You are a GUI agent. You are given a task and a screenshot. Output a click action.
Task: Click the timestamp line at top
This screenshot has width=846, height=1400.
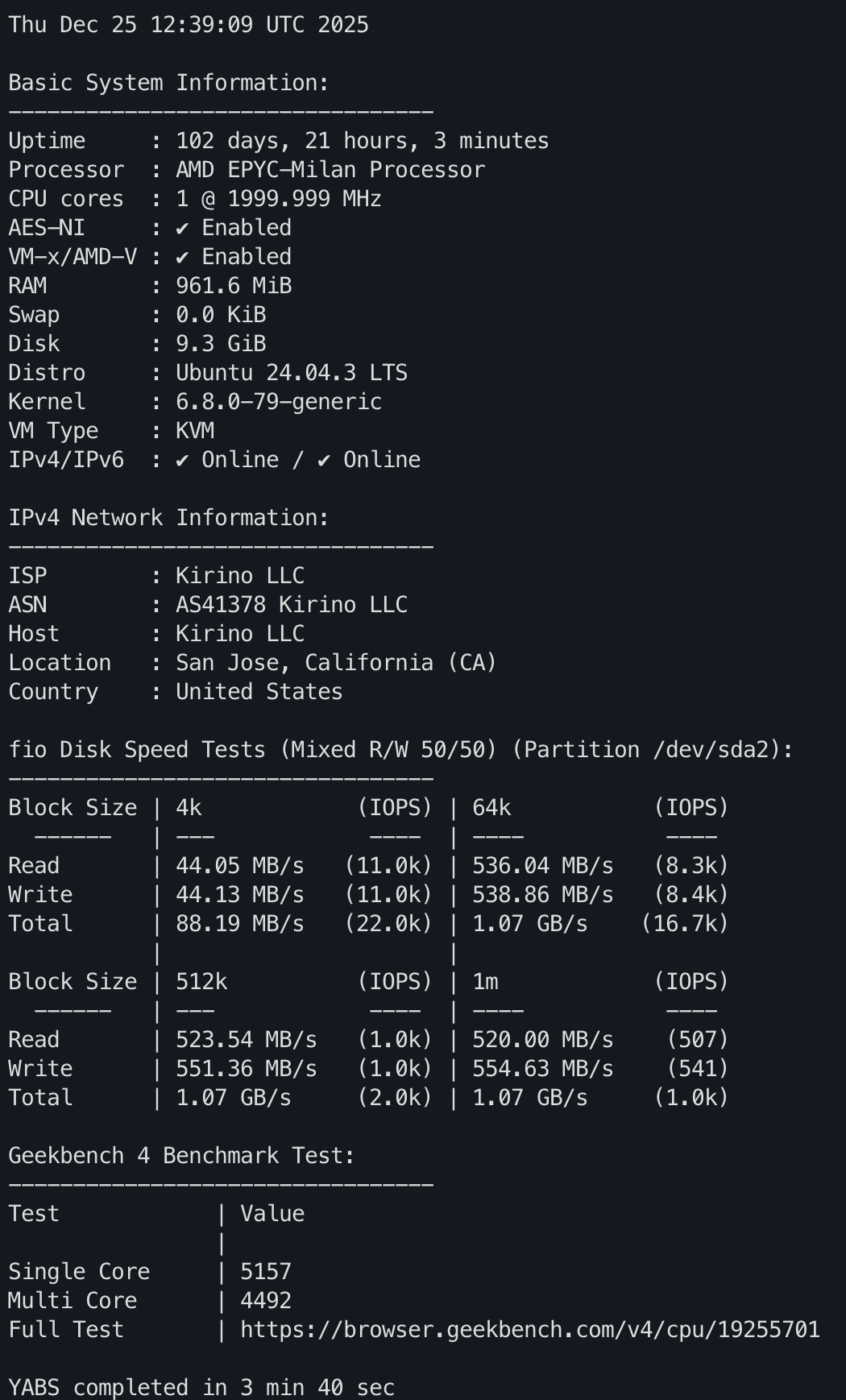[x=189, y=24]
